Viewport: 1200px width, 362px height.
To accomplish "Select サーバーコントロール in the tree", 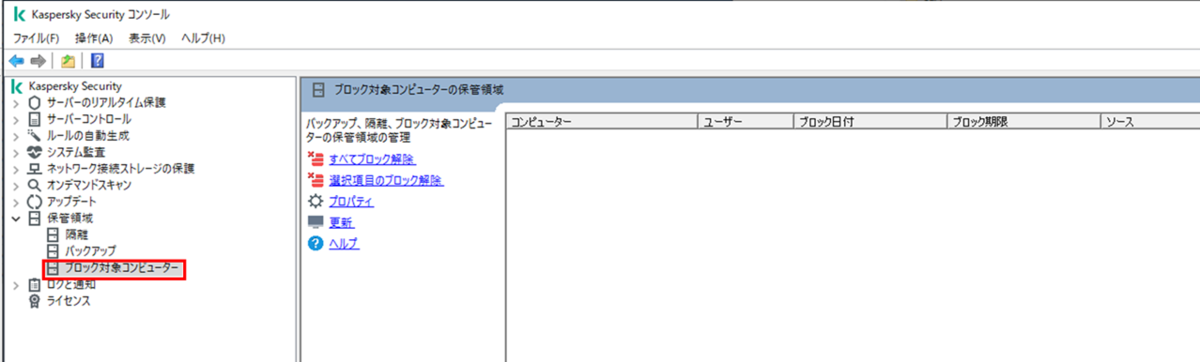I will pyautogui.click(x=89, y=119).
